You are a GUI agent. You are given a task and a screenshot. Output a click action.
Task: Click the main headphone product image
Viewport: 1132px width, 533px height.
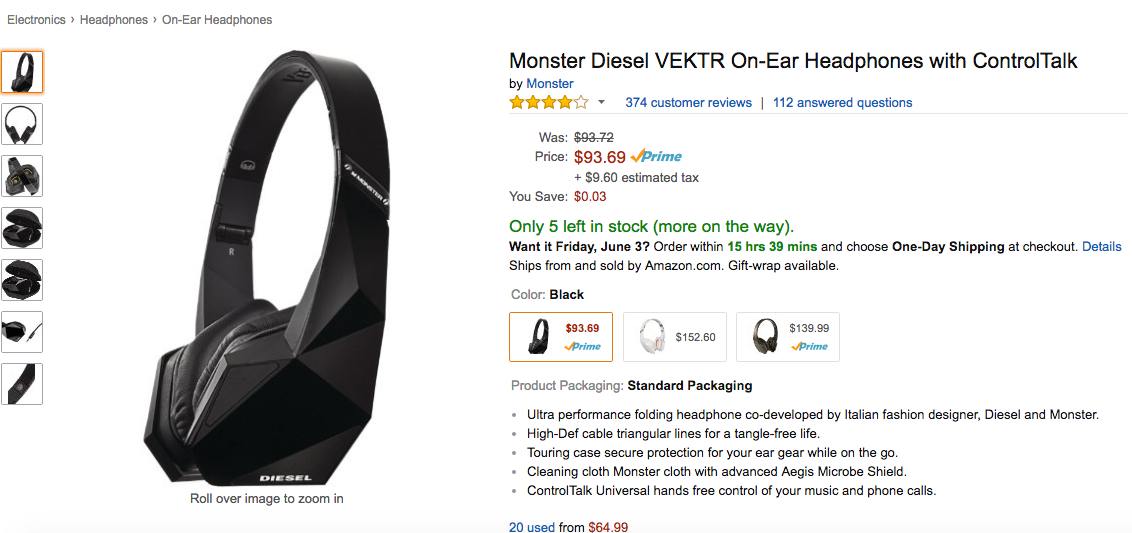tap(265, 270)
